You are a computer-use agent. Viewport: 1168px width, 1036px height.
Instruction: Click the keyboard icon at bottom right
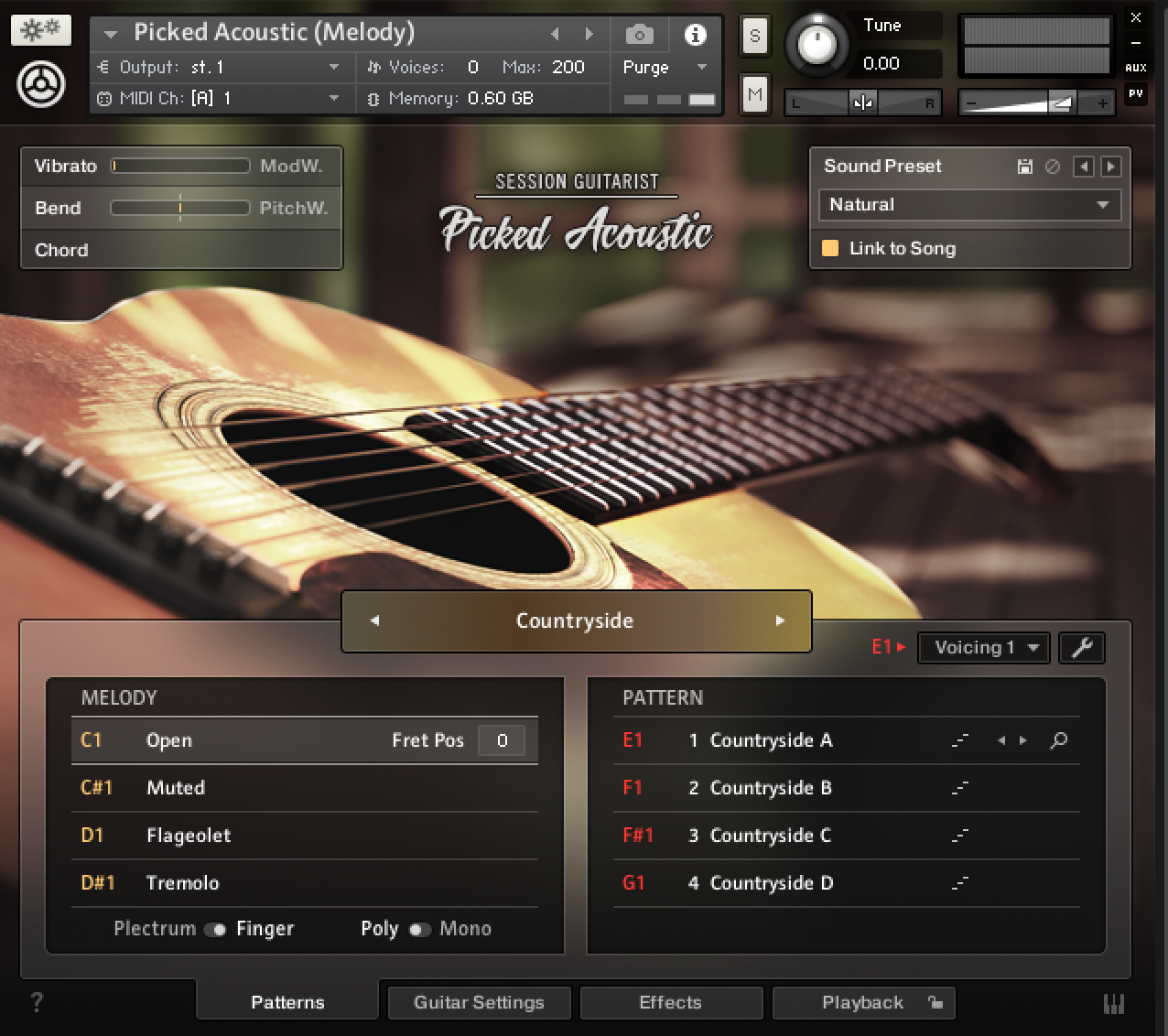(x=1114, y=1004)
